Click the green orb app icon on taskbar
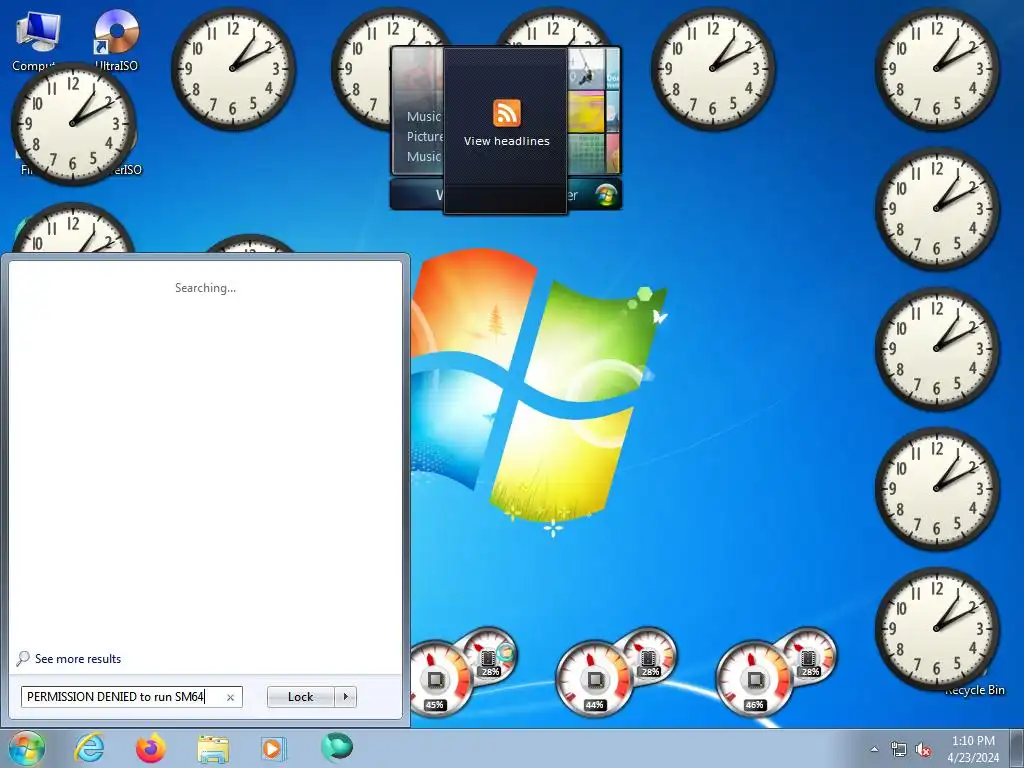This screenshot has height=768, width=1024. 337,747
